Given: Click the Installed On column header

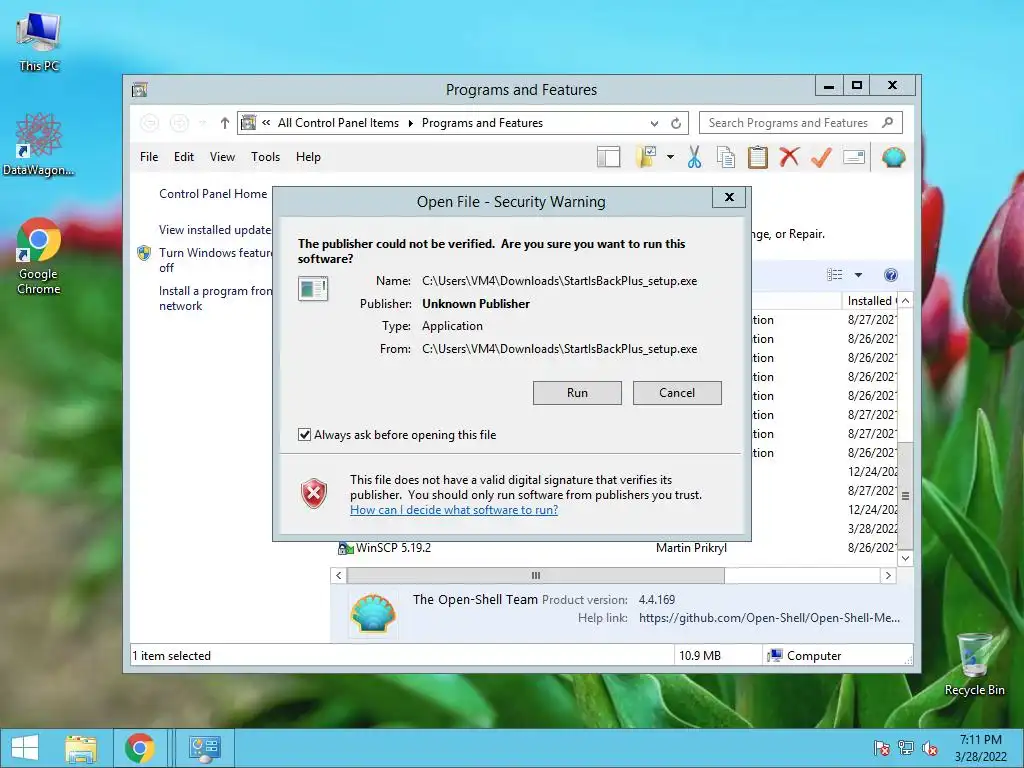Looking at the screenshot, I should (870, 300).
